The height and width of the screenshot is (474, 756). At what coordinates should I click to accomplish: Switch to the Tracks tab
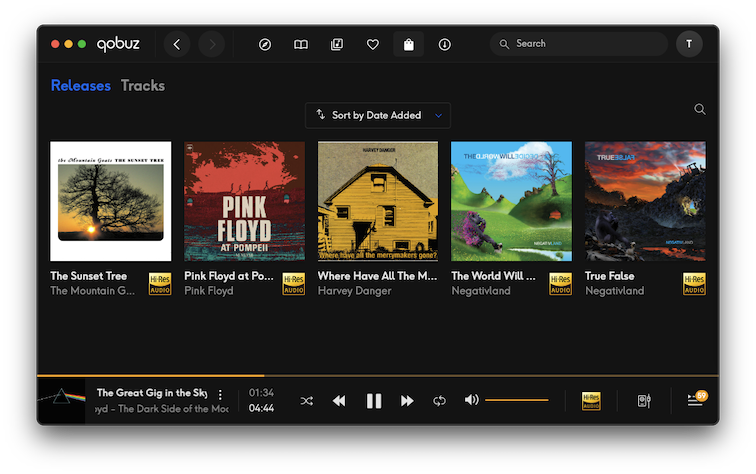[x=143, y=86]
